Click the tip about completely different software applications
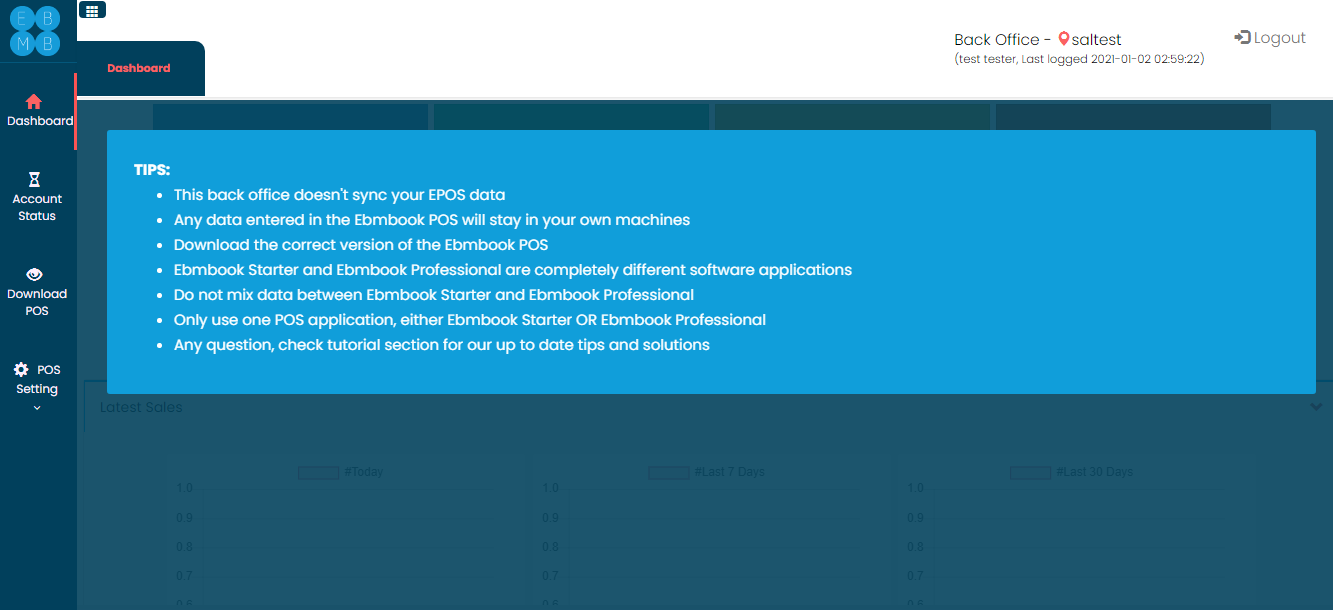This screenshot has height=610, width=1333. [513, 270]
